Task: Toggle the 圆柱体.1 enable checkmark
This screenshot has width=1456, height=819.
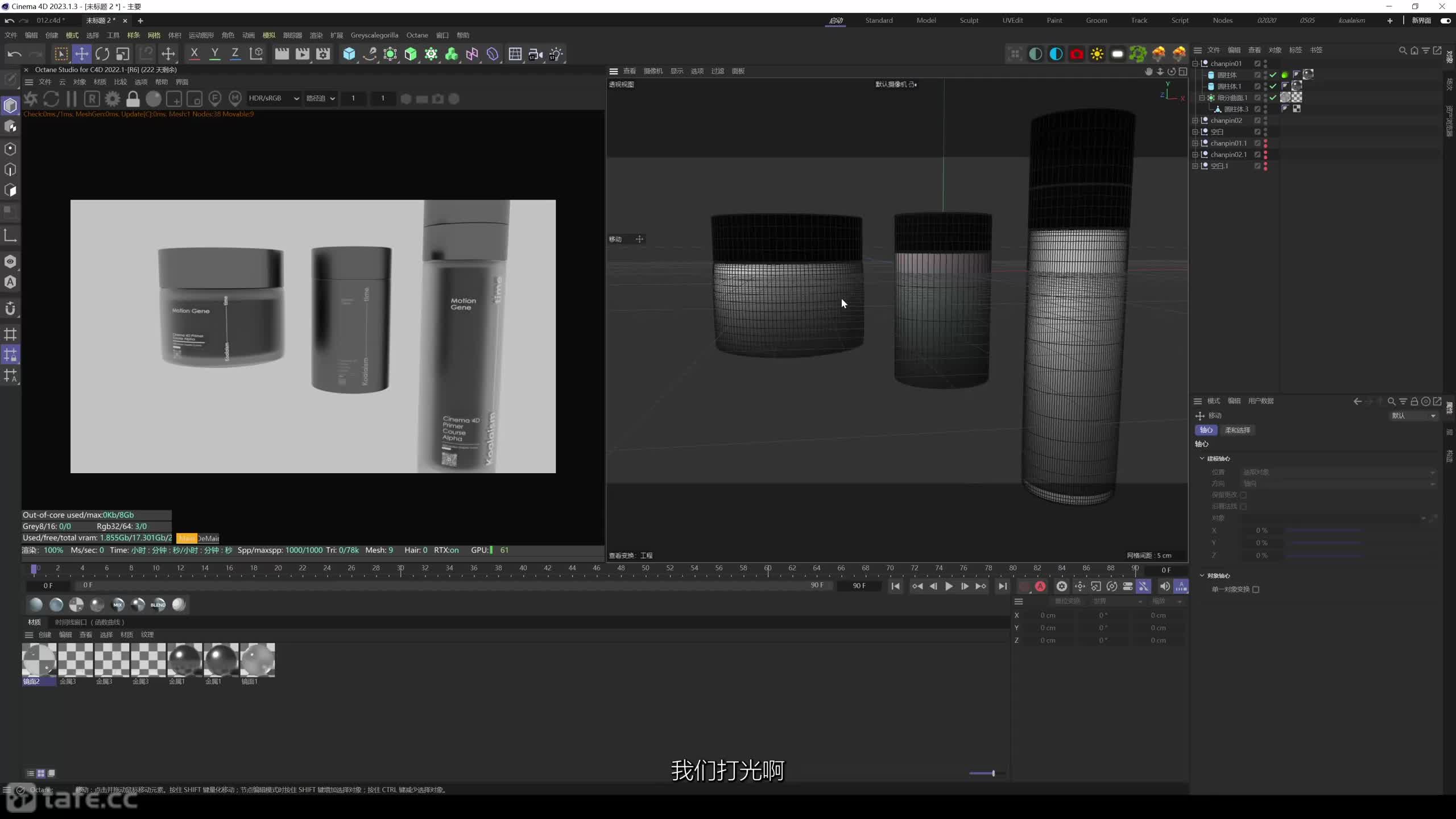Action: tap(1273, 86)
